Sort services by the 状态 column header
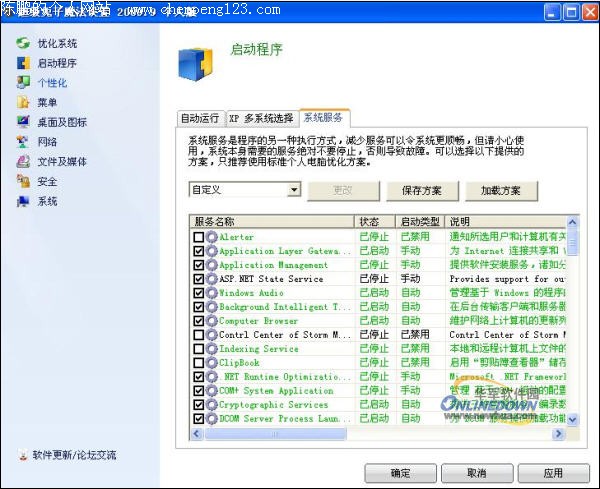 (x=374, y=221)
